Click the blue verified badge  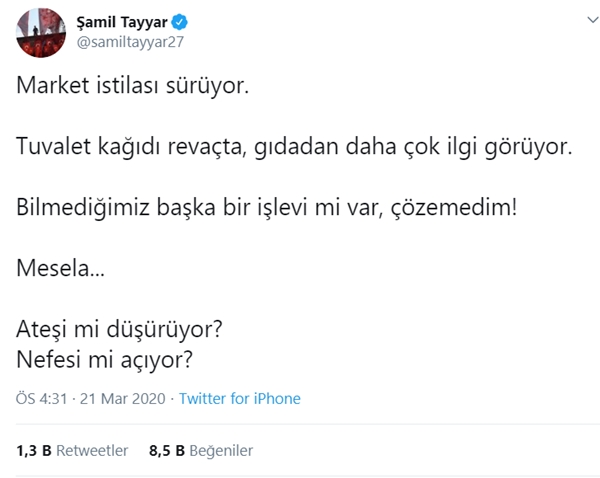pos(182,23)
